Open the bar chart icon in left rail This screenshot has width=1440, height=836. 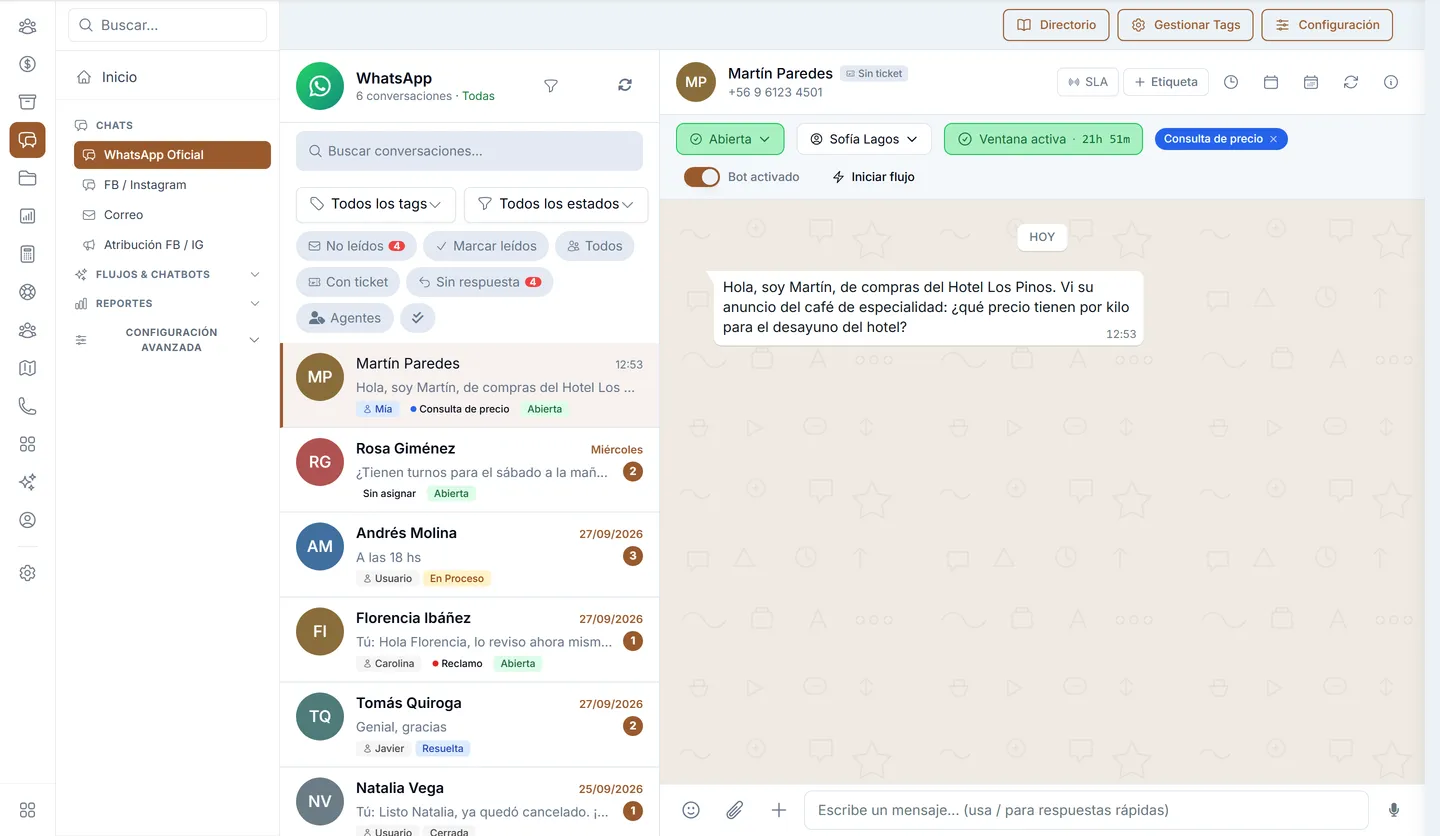pos(27,216)
